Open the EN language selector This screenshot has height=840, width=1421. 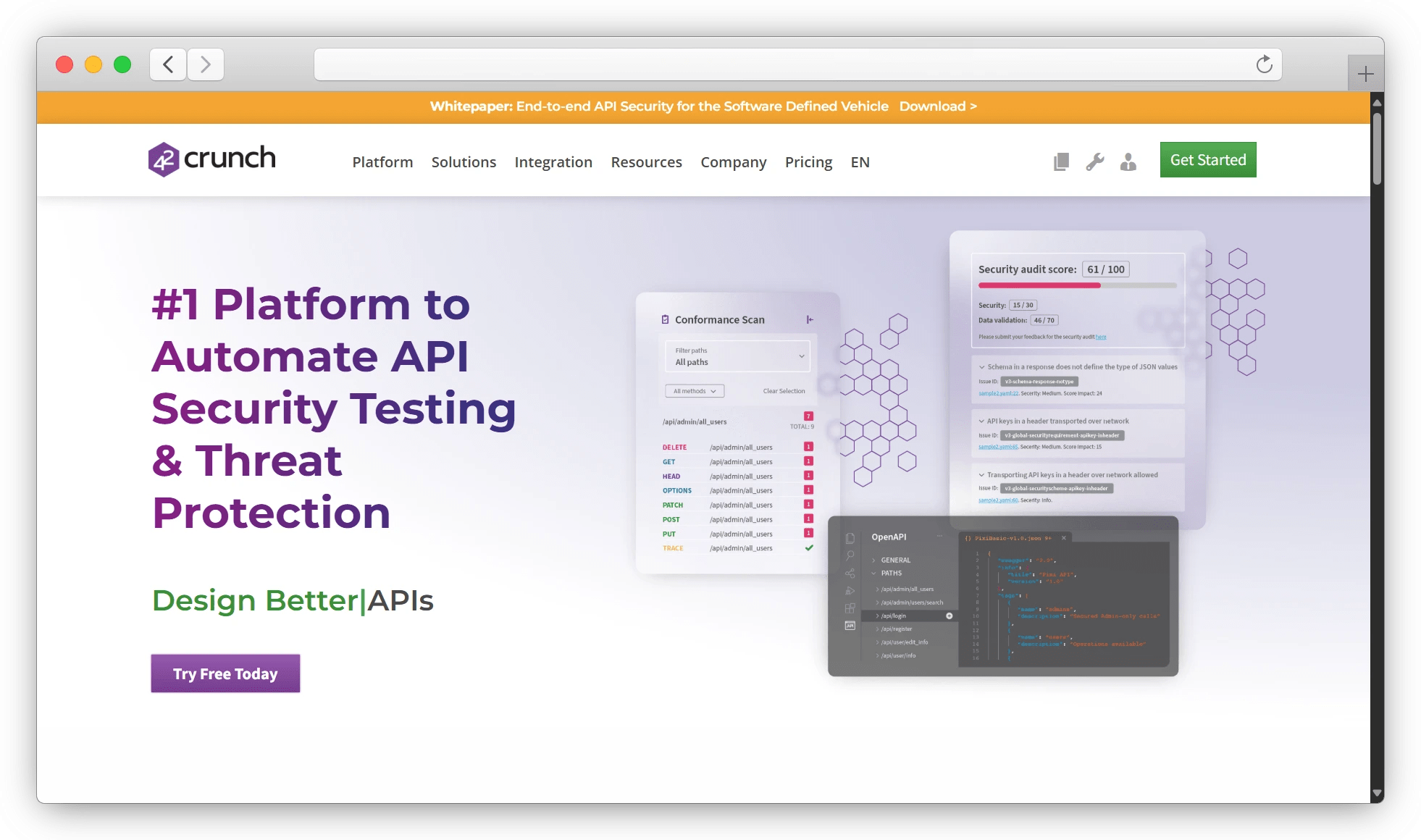pyautogui.click(x=860, y=162)
